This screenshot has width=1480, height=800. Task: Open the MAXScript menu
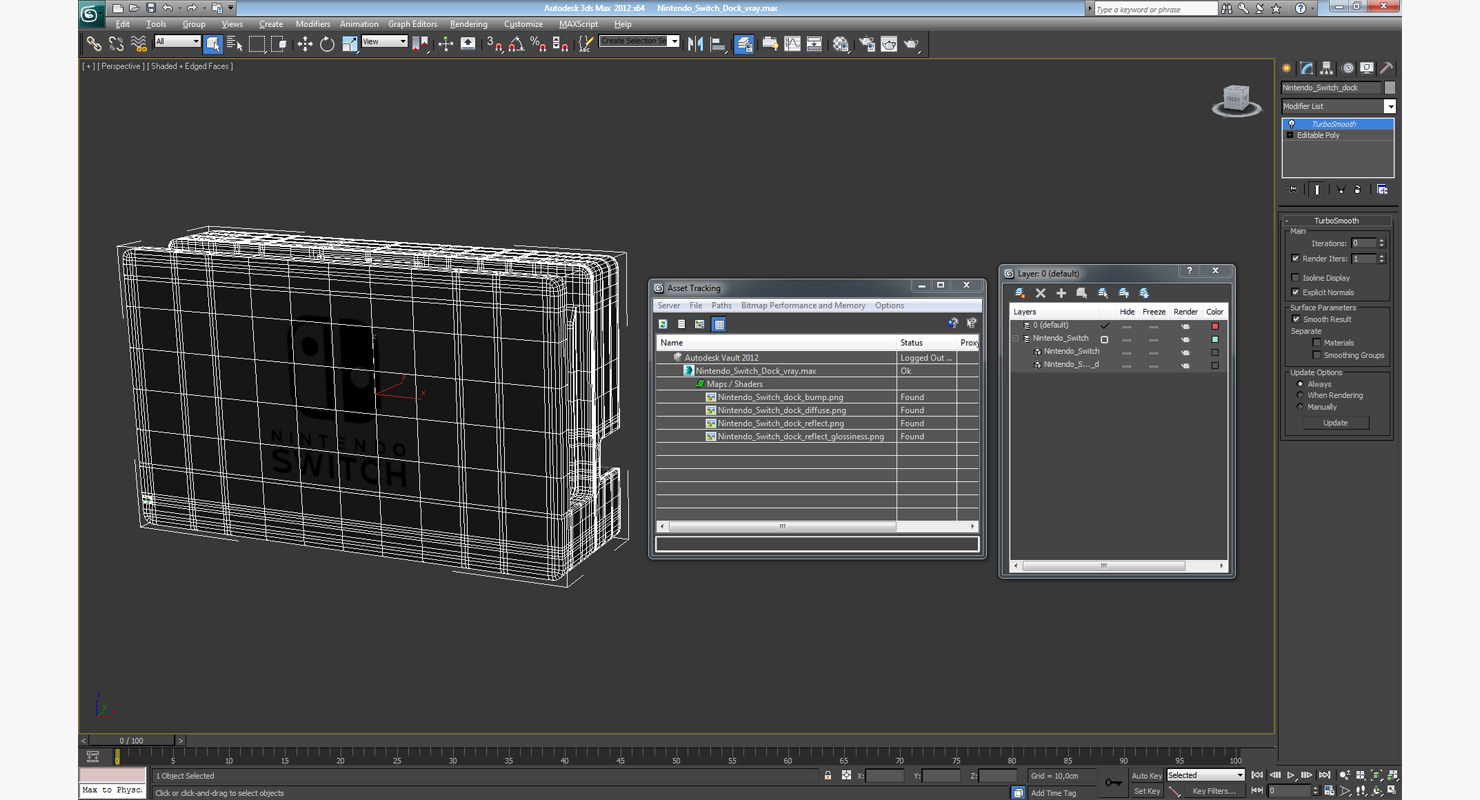578,24
